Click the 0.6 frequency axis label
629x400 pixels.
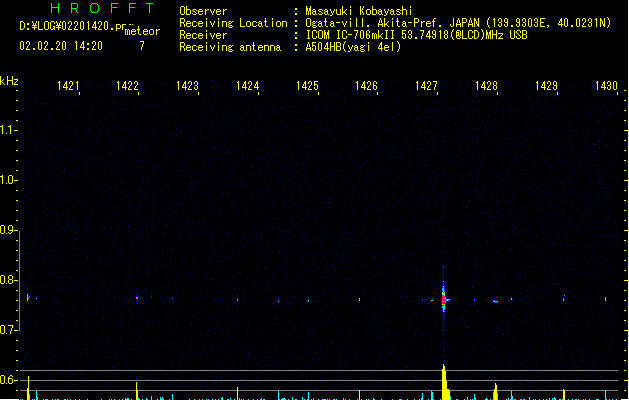tap(7, 380)
